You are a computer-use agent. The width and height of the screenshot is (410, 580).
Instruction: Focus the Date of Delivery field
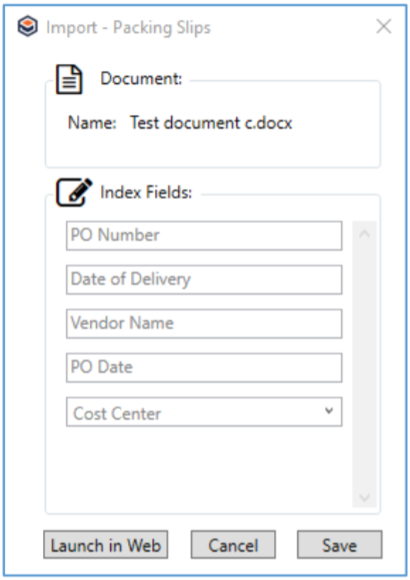204,280
